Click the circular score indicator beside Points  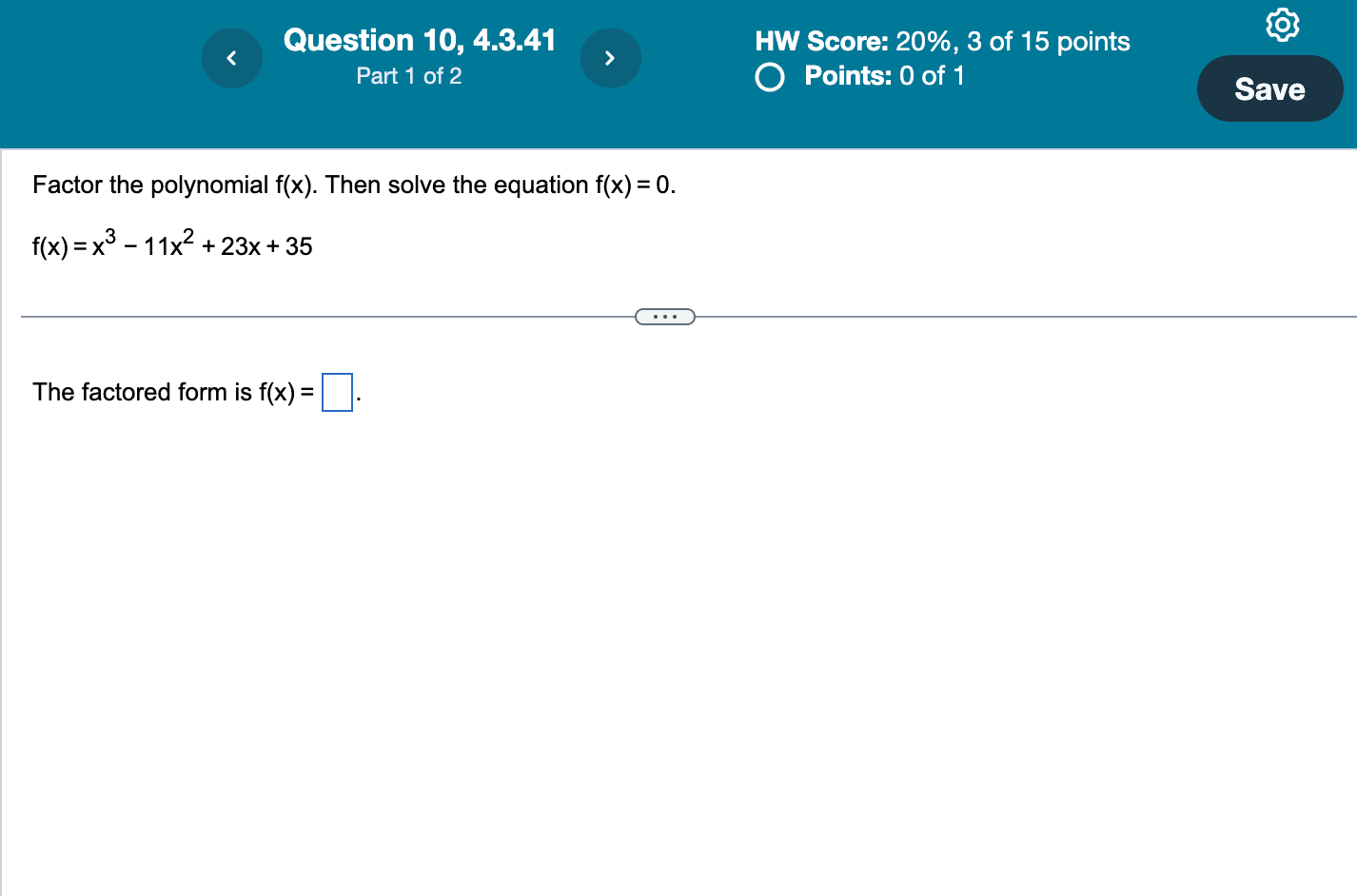(x=769, y=77)
